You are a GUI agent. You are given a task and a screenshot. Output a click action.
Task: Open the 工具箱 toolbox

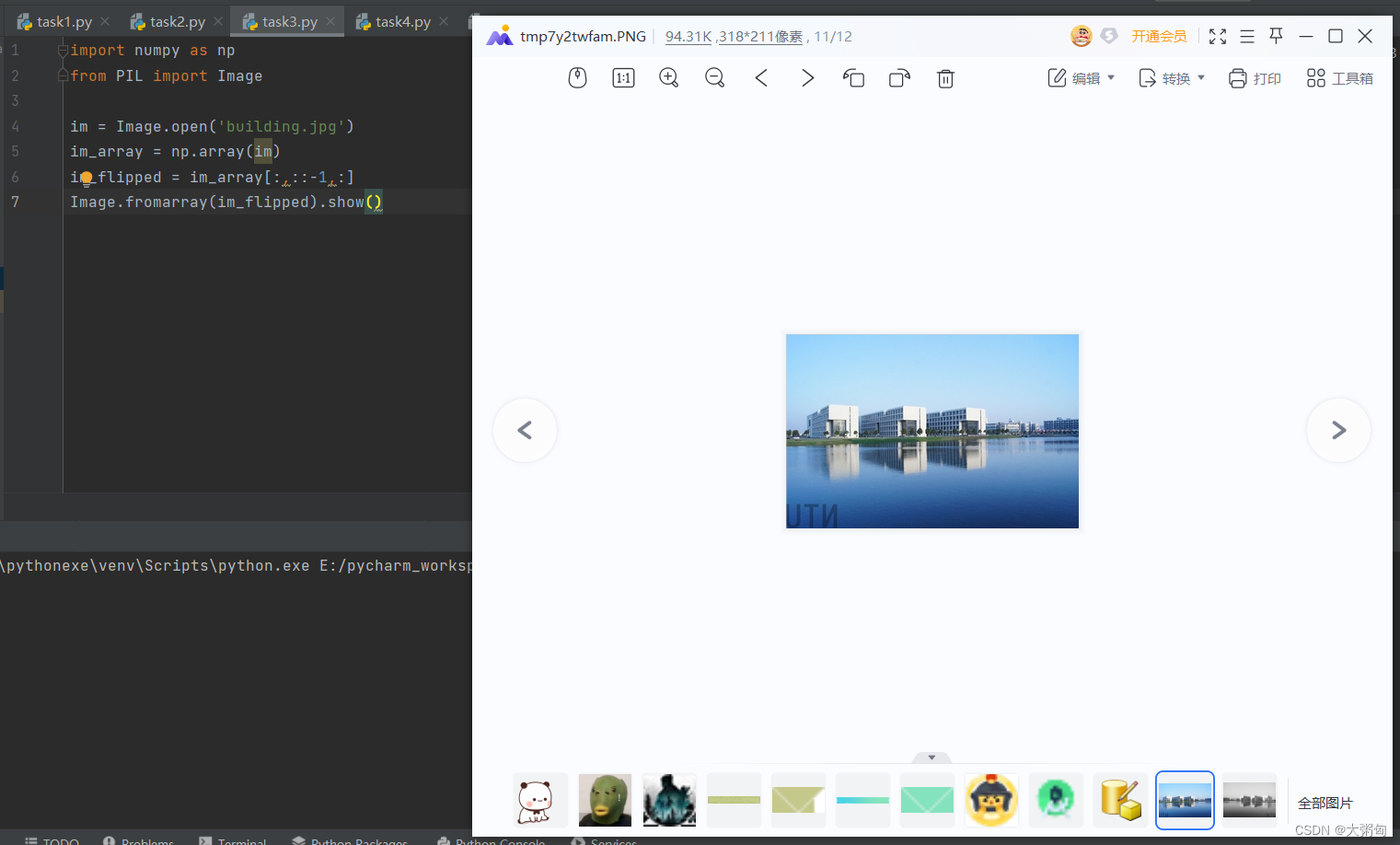pos(1340,78)
